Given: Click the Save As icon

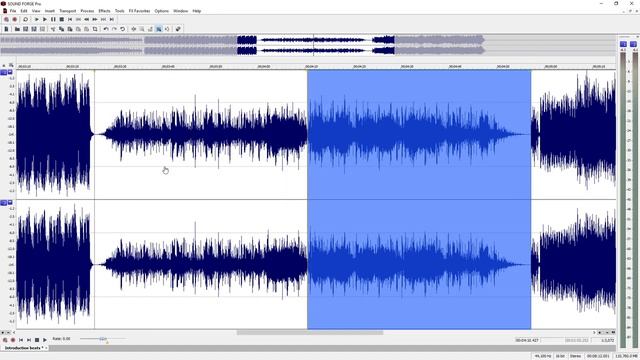Looking at the screenshot, I should coord(34,29).
